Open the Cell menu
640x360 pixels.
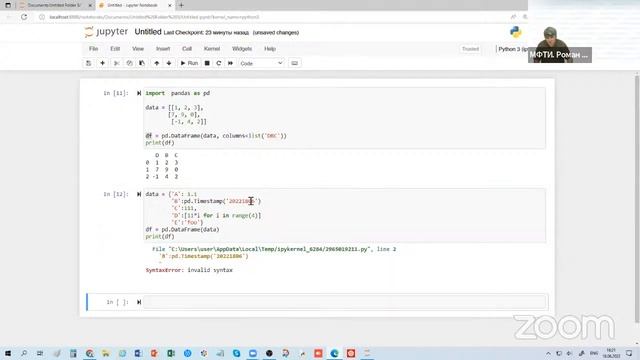(187, 49)
